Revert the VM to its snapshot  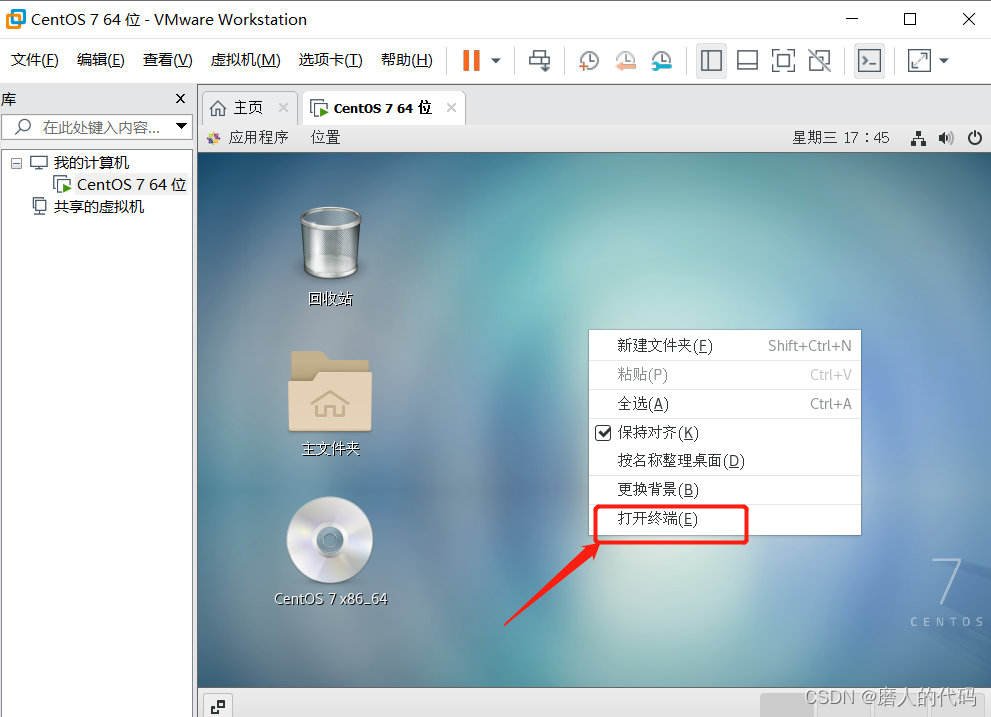(x=625, y=61)
